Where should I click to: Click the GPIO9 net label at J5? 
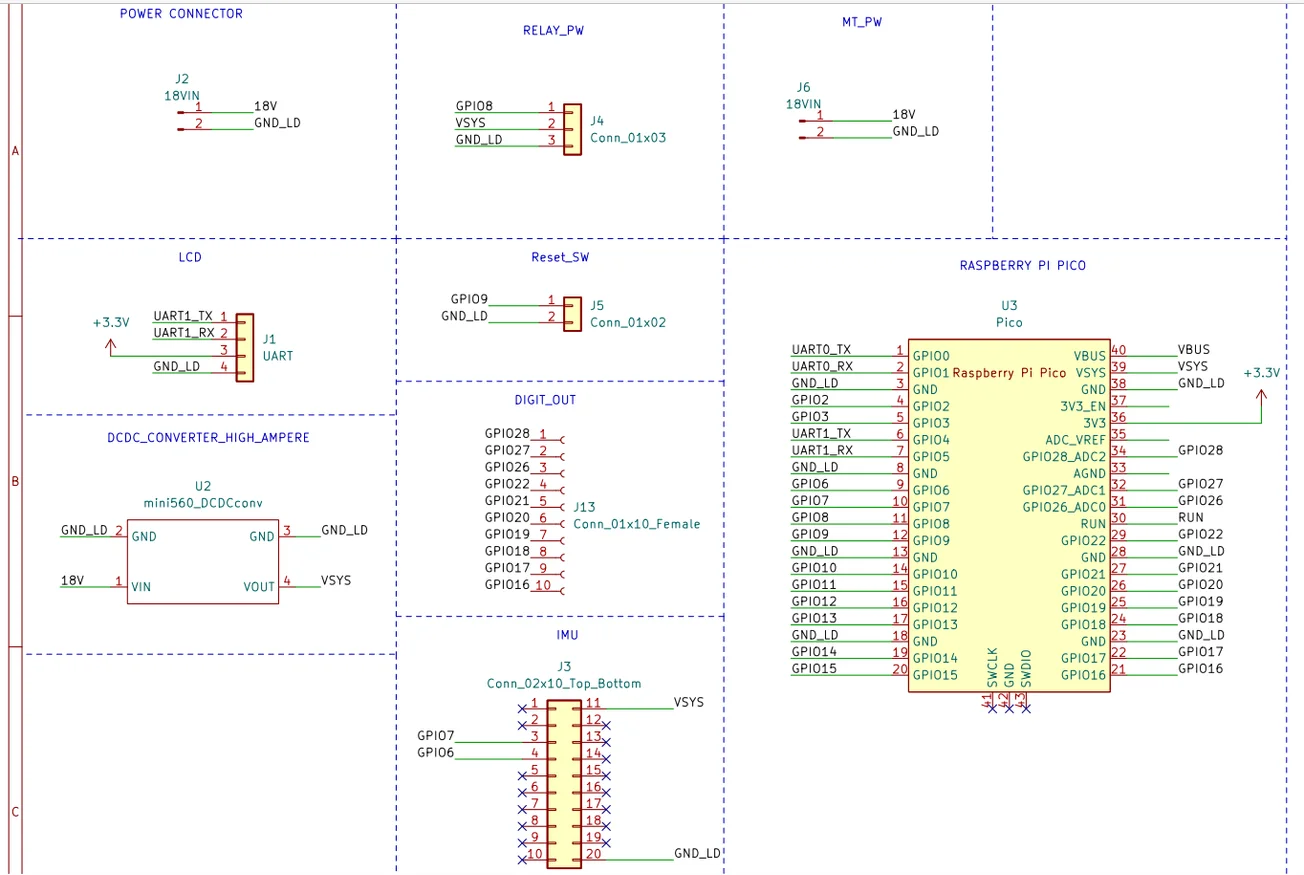[x=469, y=298]
